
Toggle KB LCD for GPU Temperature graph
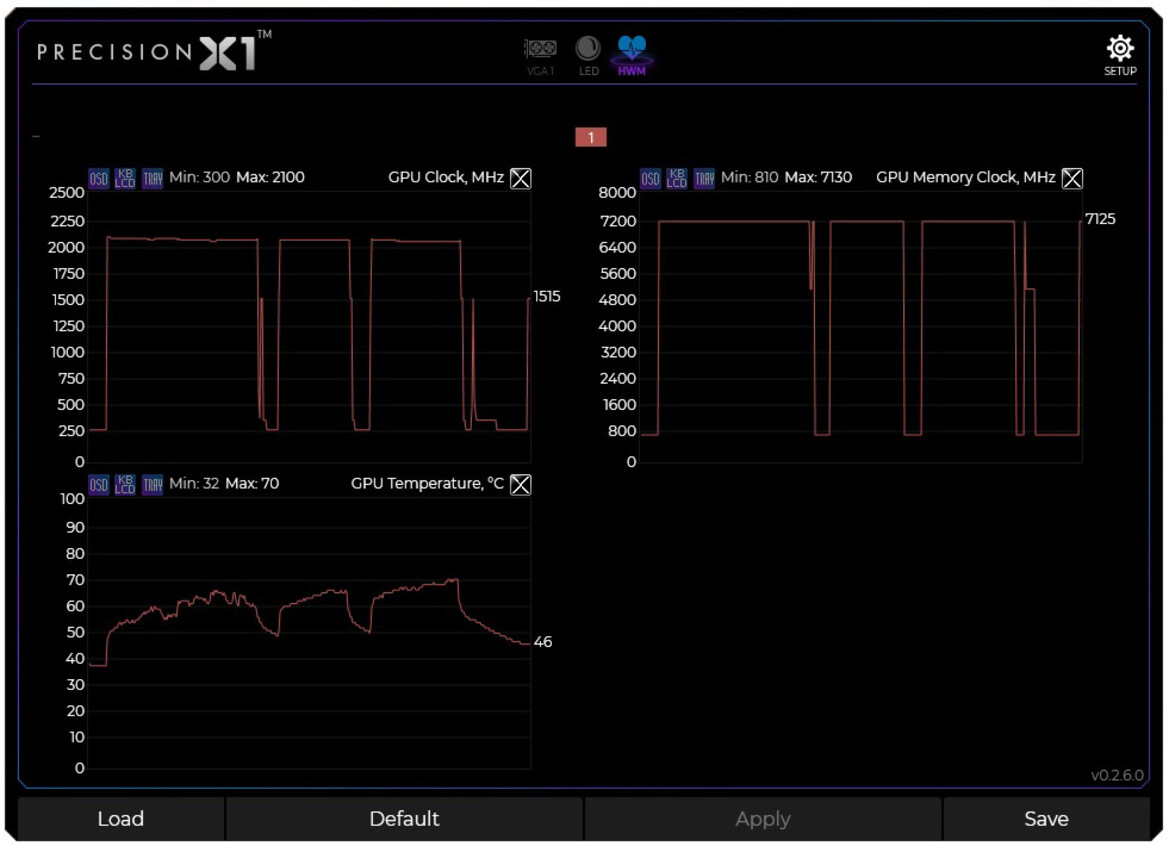[x=125, y=484]
